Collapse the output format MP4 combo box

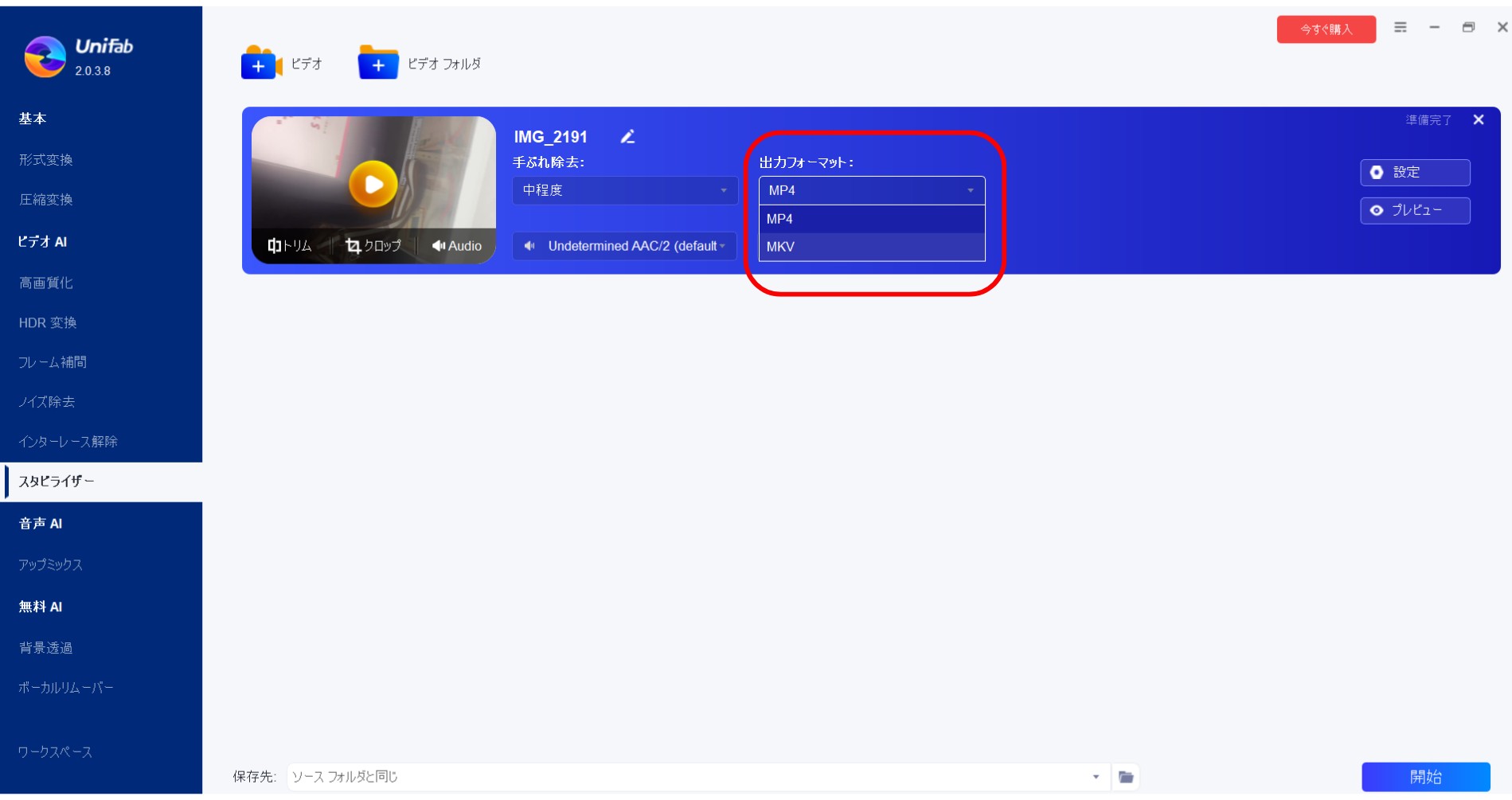click(x=871, y=190)
